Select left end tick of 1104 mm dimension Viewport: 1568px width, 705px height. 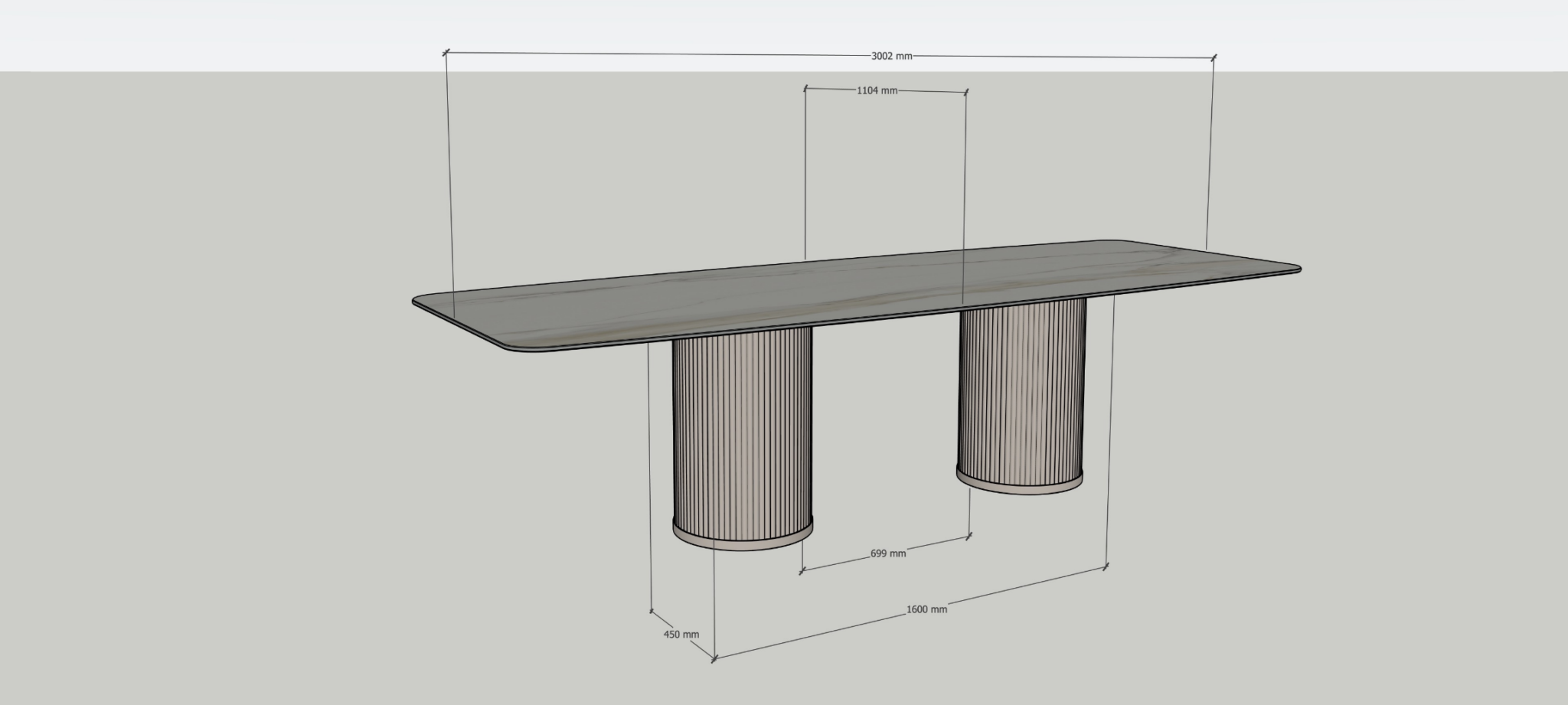point(805,89)
